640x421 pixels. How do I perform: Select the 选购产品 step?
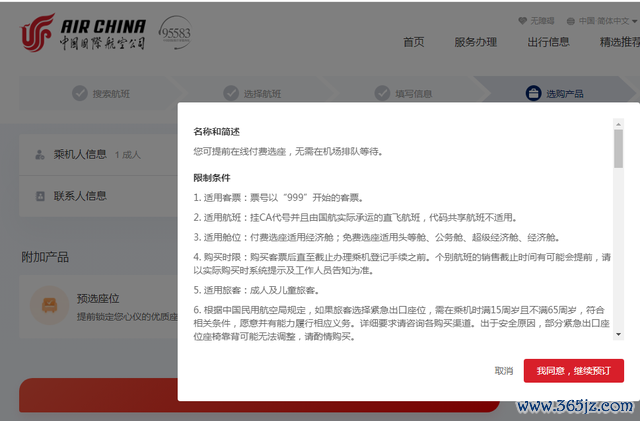click(x=554, y=94)
